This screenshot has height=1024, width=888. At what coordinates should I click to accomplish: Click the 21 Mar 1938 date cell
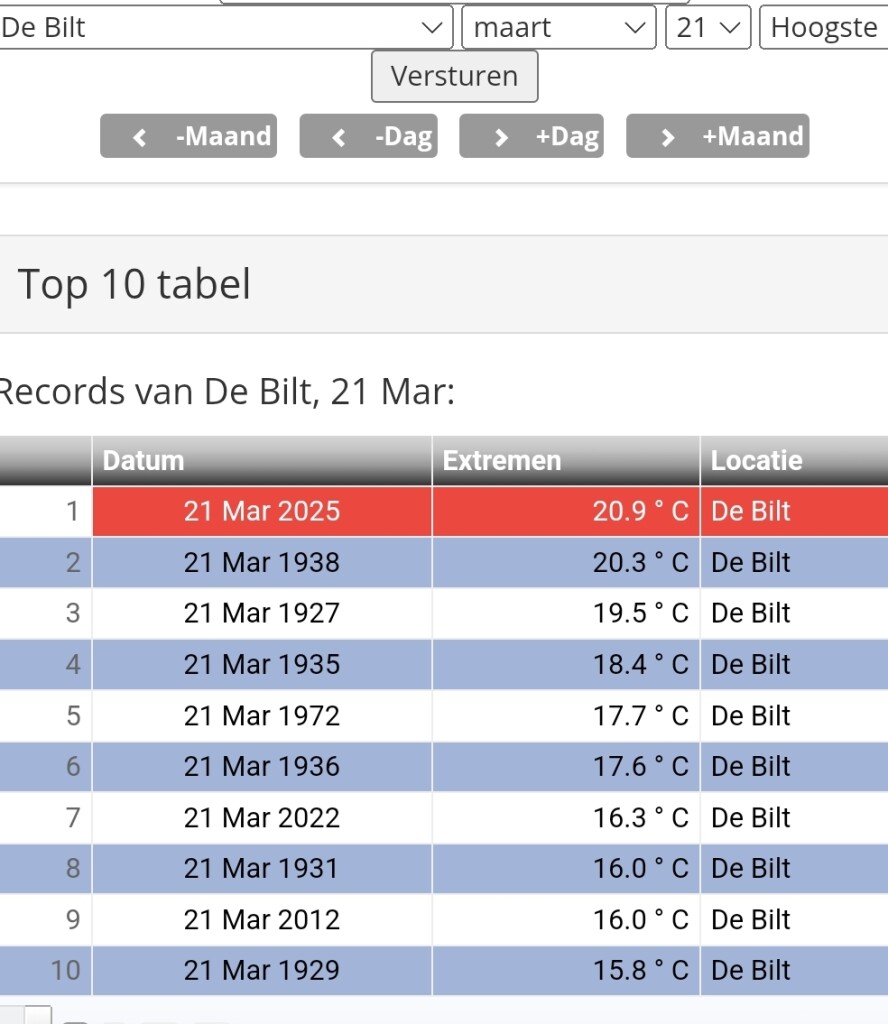click(x=262, y=562)
